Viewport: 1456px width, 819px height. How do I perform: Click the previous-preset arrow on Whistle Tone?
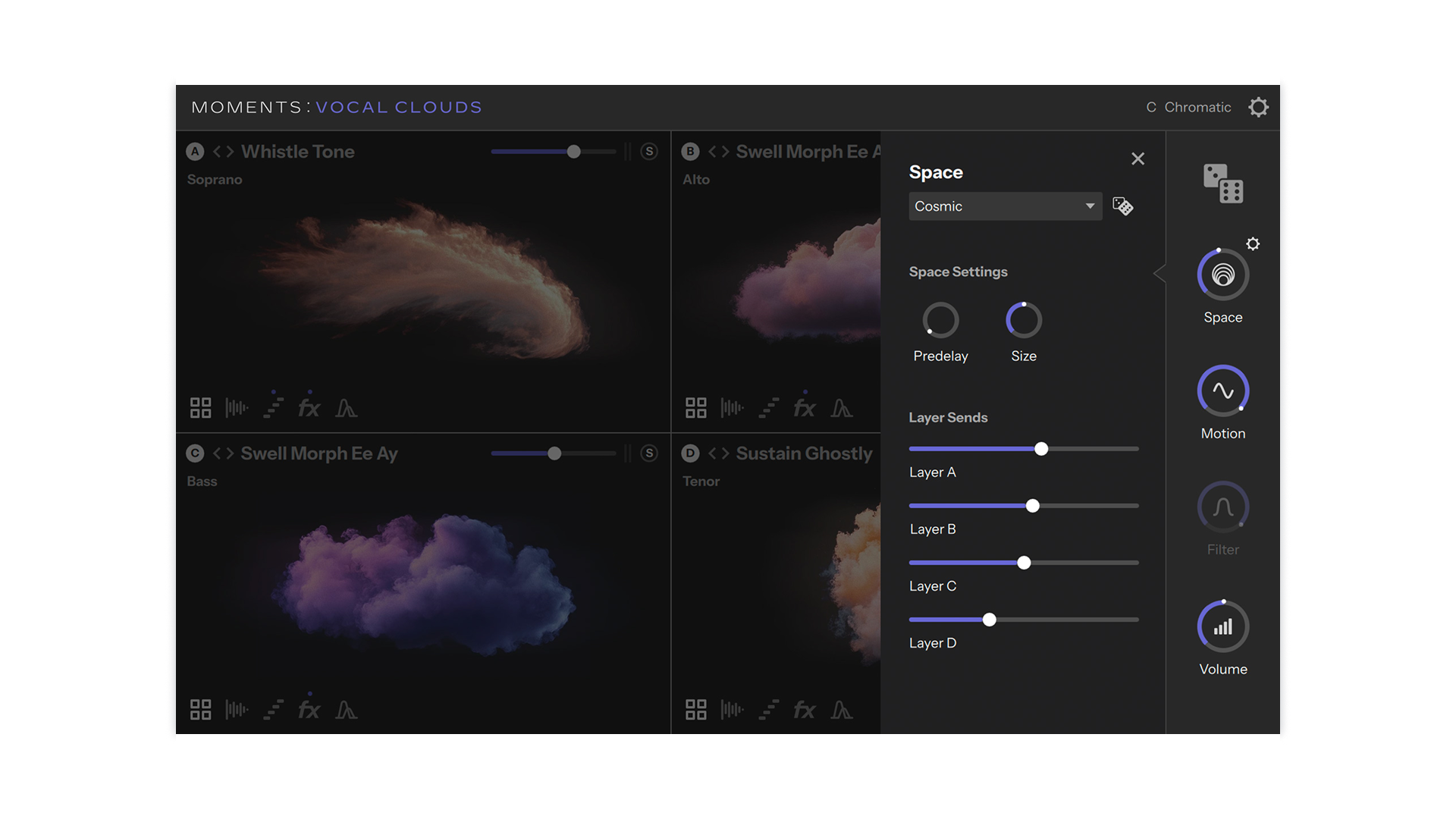218,152
